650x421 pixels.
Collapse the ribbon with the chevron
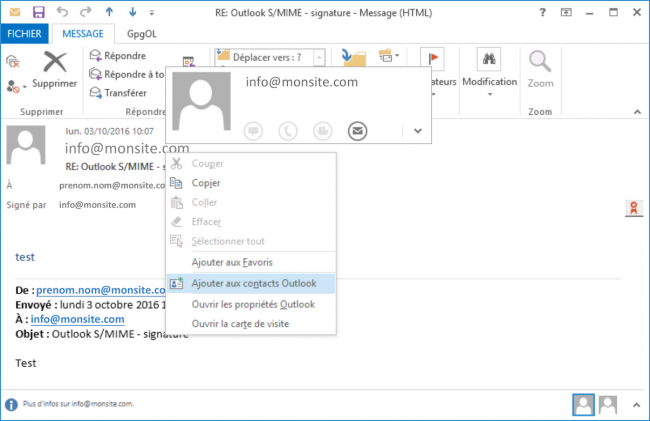(x=637, y=112)
